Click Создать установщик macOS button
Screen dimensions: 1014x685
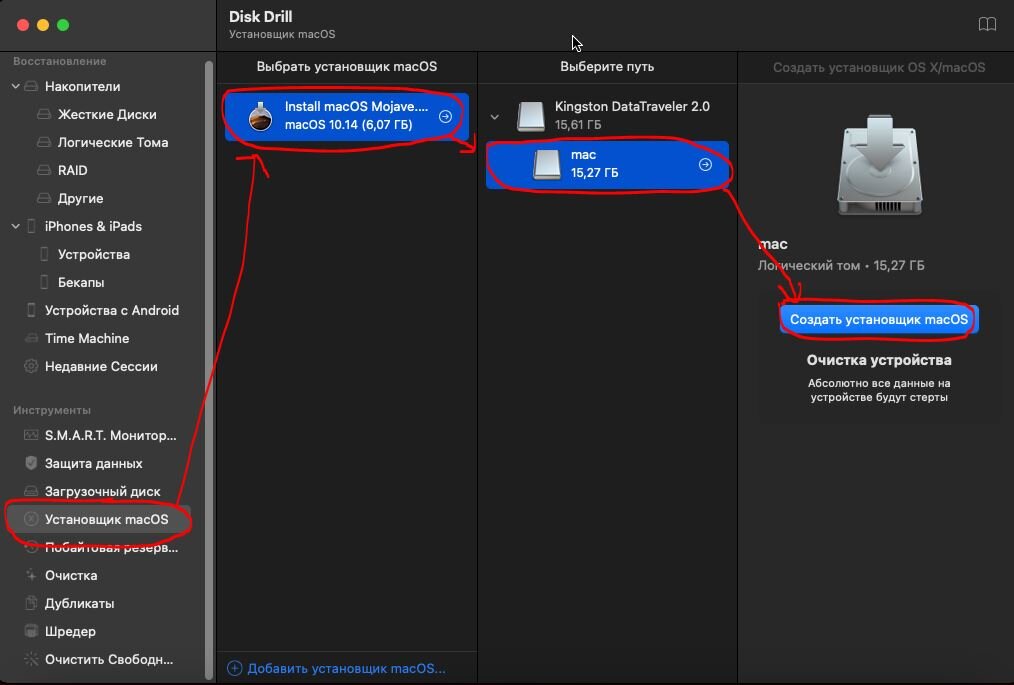coord(879,319)
